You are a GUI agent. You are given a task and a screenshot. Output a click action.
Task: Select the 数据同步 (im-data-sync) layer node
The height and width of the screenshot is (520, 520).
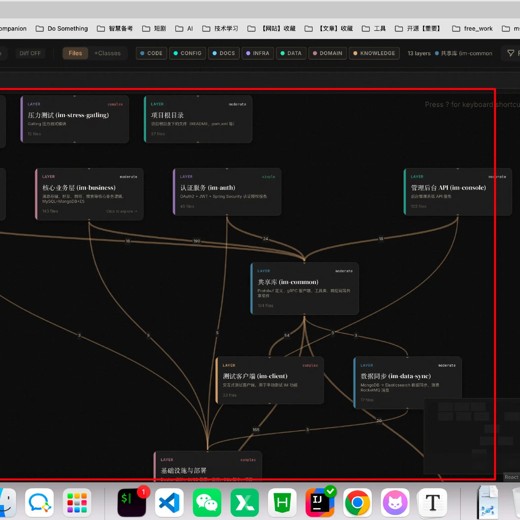[x=407, y=382]
